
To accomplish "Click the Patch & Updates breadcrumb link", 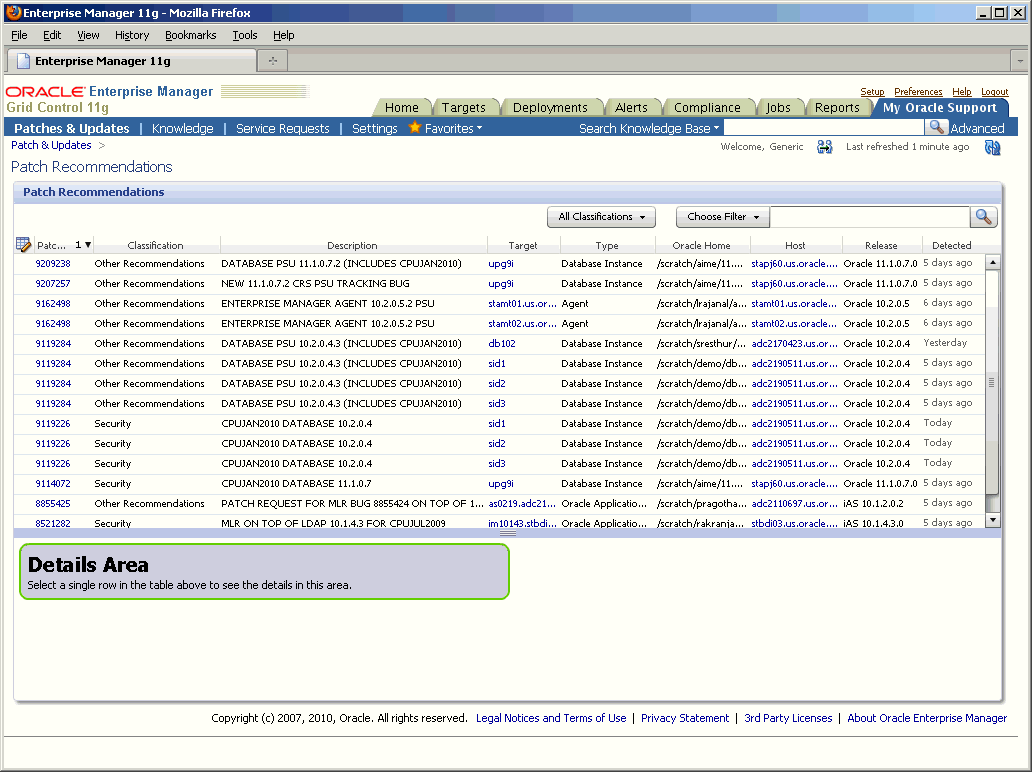I will 51,145.
